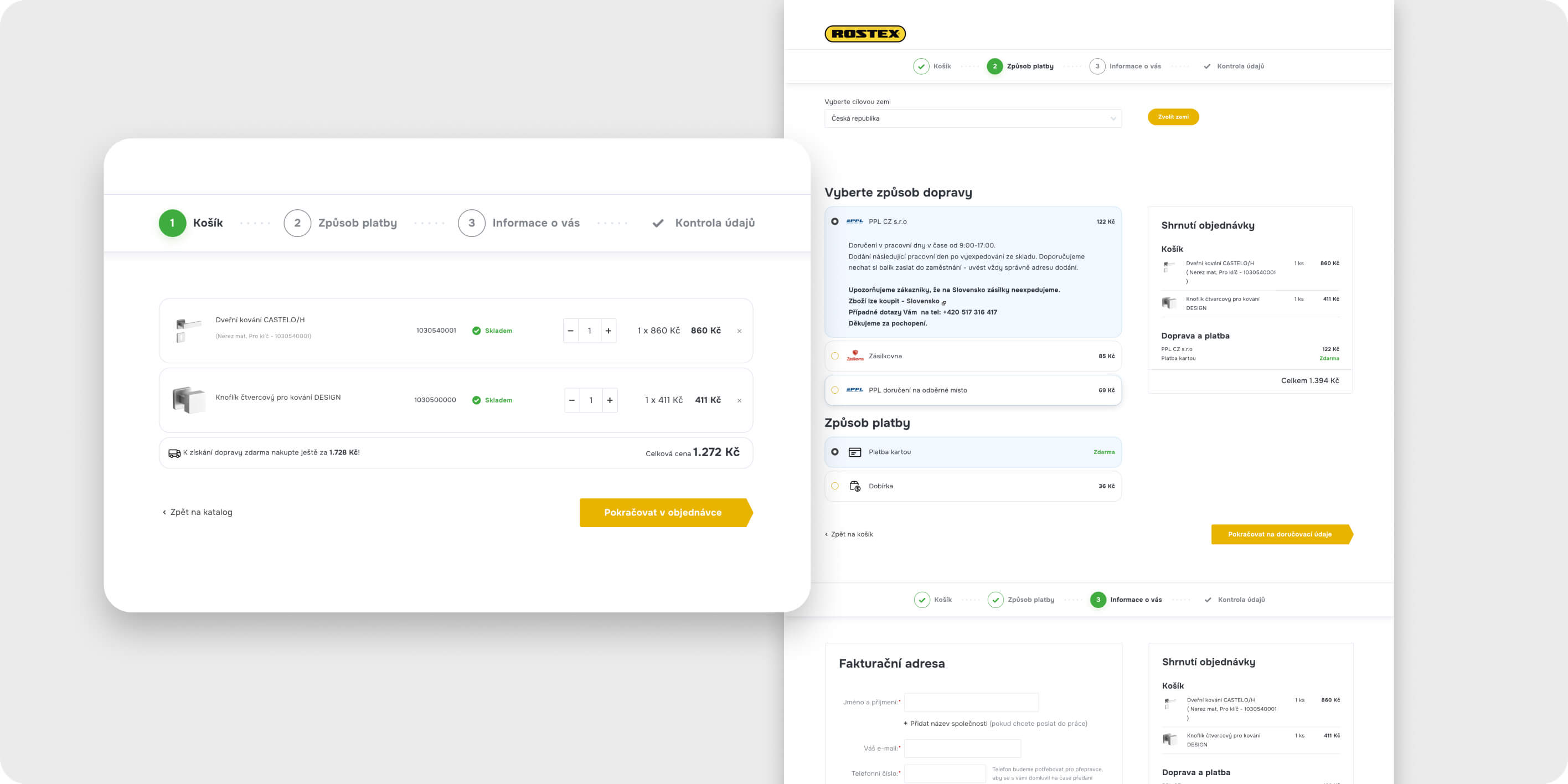Click the free shipping truck icon
The width and height of the screenshot is (1568, 784).
174,453
